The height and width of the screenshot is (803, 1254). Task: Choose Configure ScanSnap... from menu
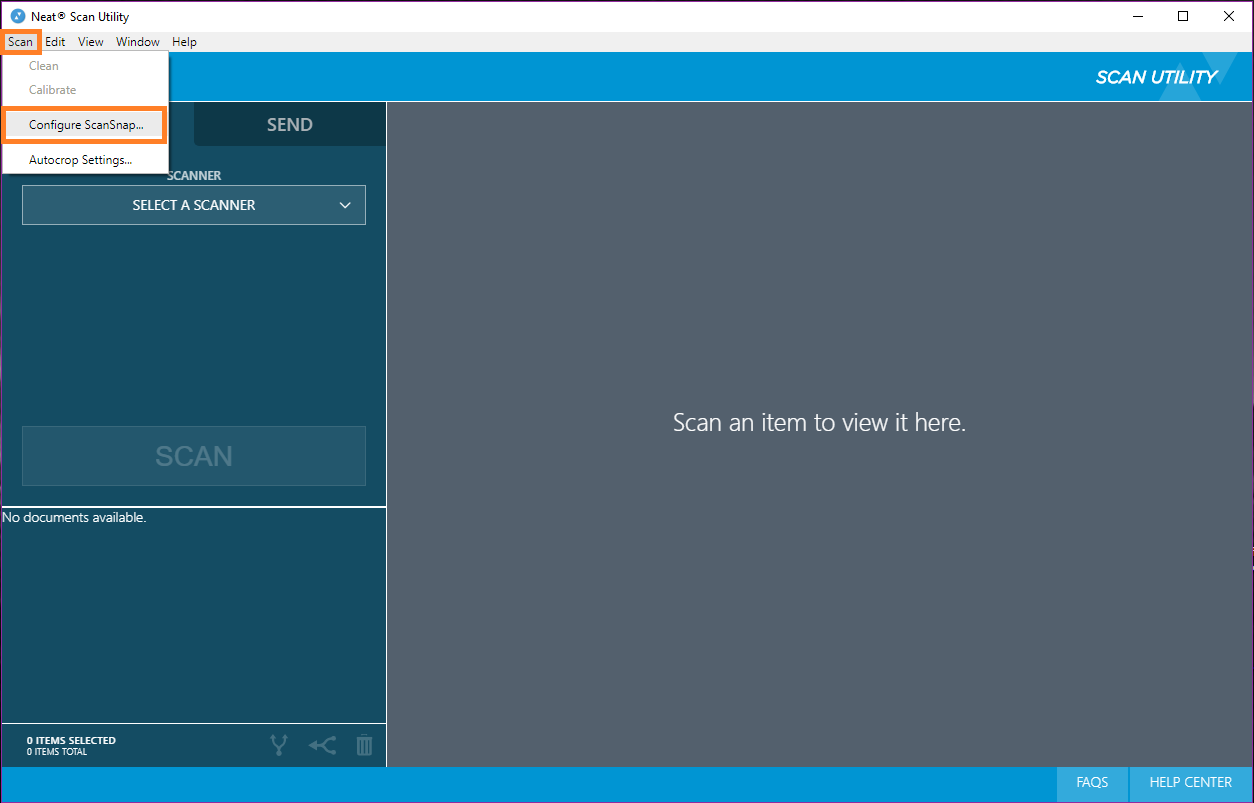[85, 125]
